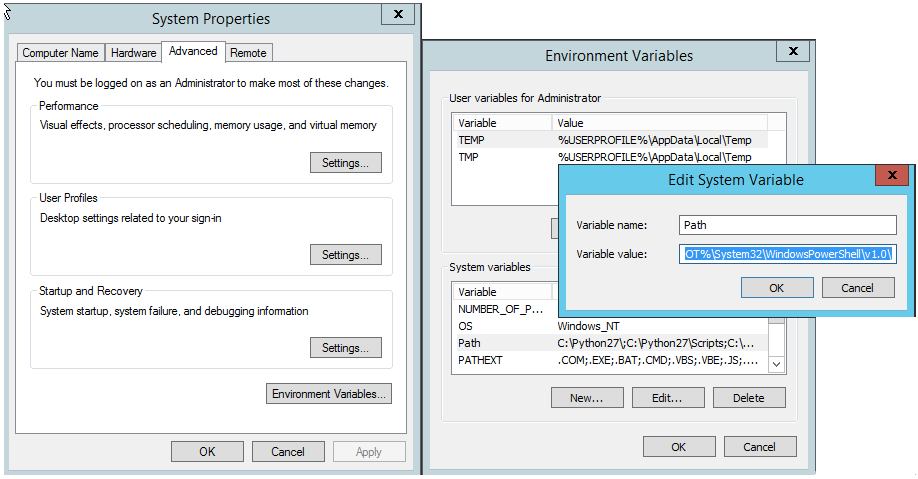Open Performance Settings
918x479 pixels.
345,163
